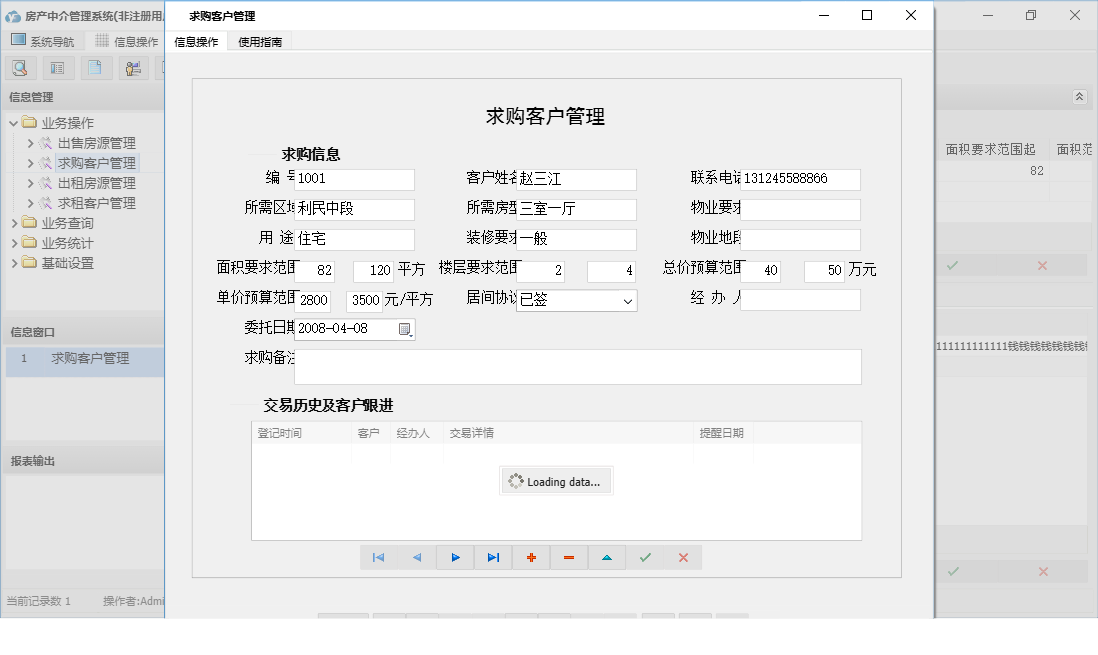Confirm changes with the green check icon

(x=645, y=557)
